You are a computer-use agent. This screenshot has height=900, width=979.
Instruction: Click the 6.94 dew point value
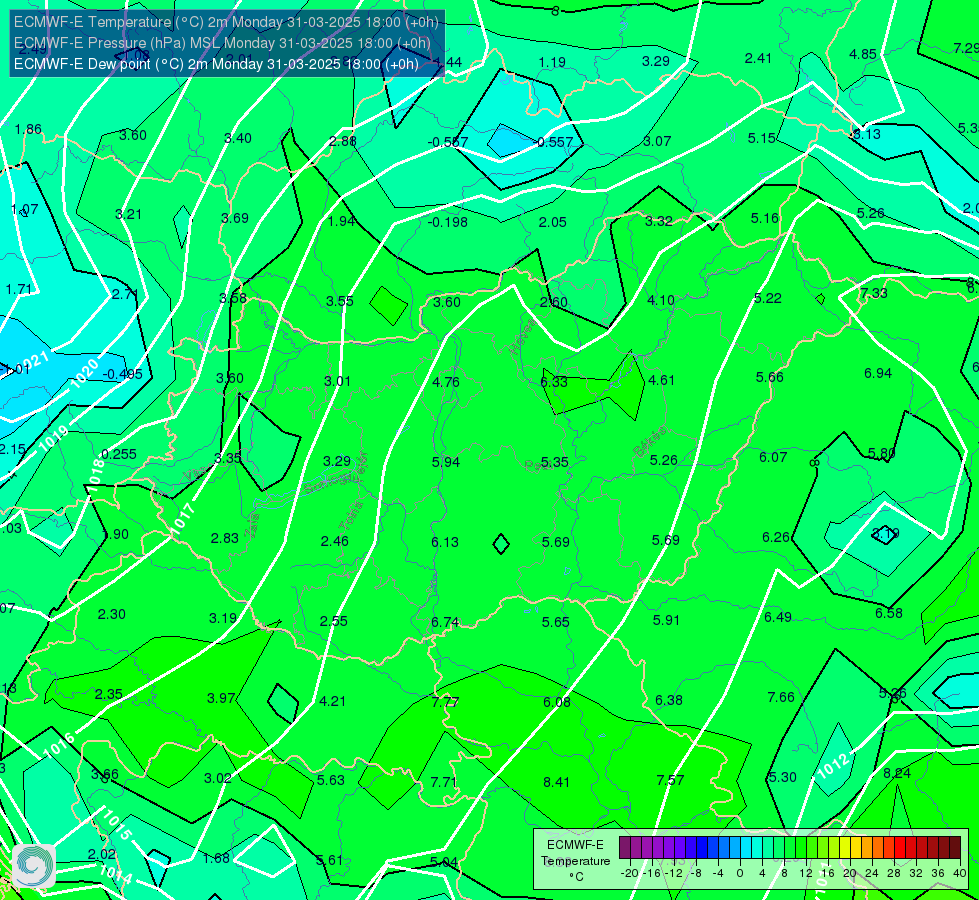tap(878, 373)
